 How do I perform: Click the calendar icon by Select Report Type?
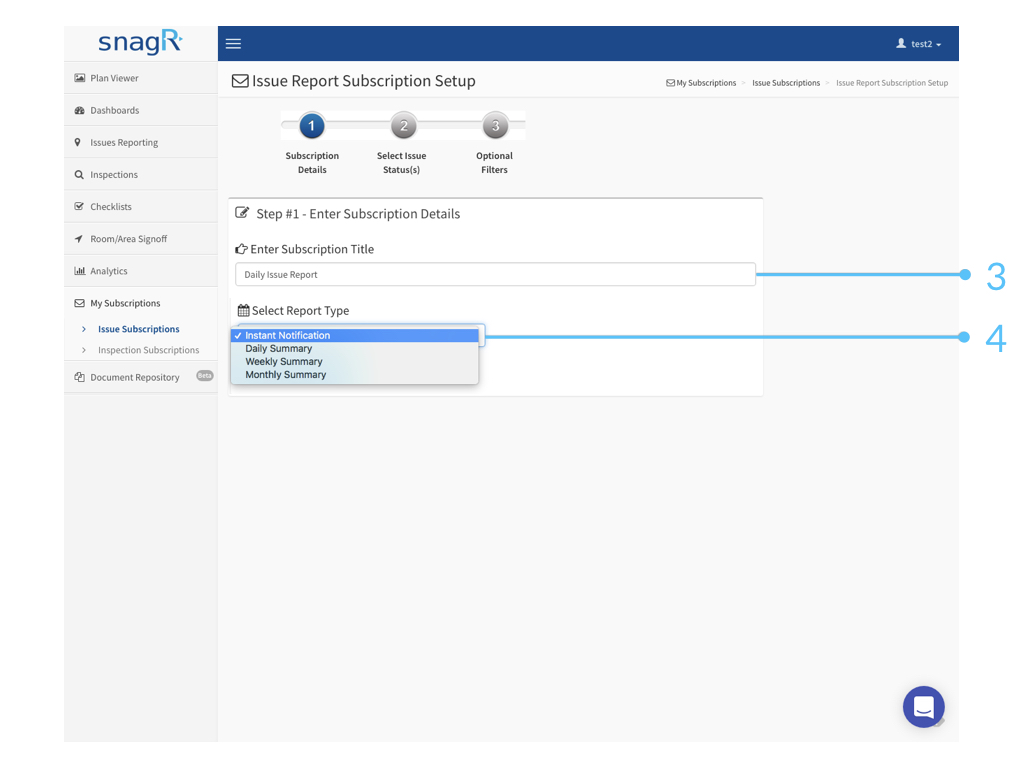pos(244,310)
